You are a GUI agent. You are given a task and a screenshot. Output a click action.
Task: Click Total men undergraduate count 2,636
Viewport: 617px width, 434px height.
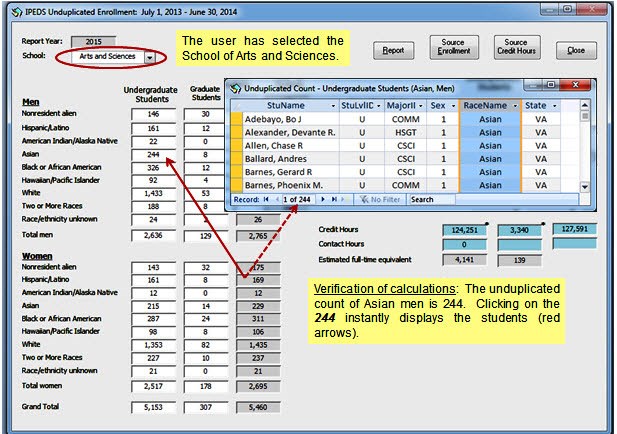pos(153,235)
